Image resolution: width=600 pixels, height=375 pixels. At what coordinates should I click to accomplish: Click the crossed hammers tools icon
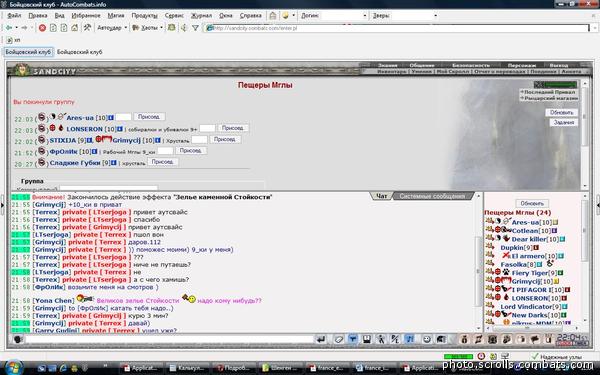[88, 28]
